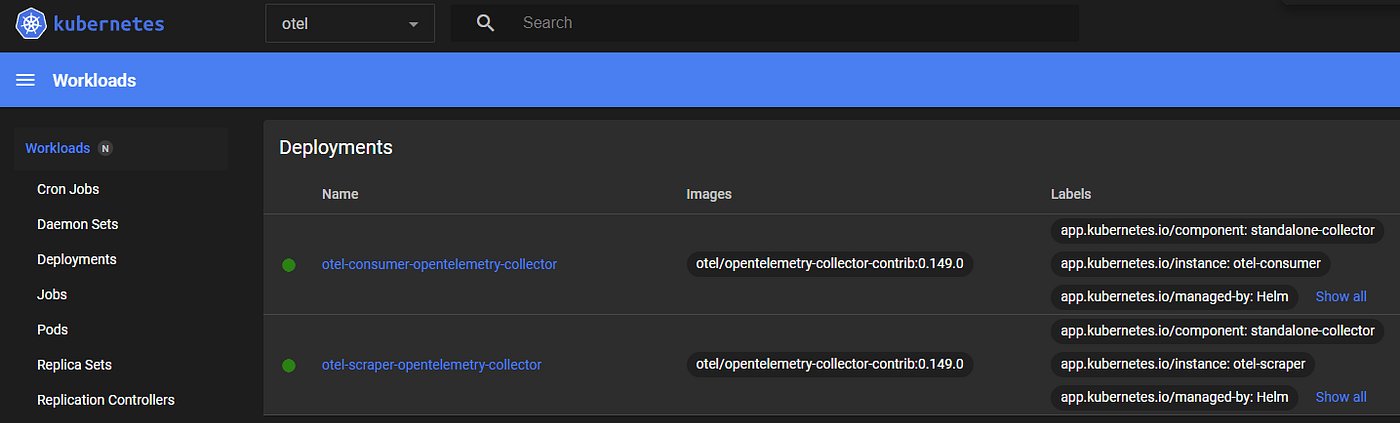The image size is (1400, 423).
Task: Open Deployments from the sidebar
Action: point(77,259)
